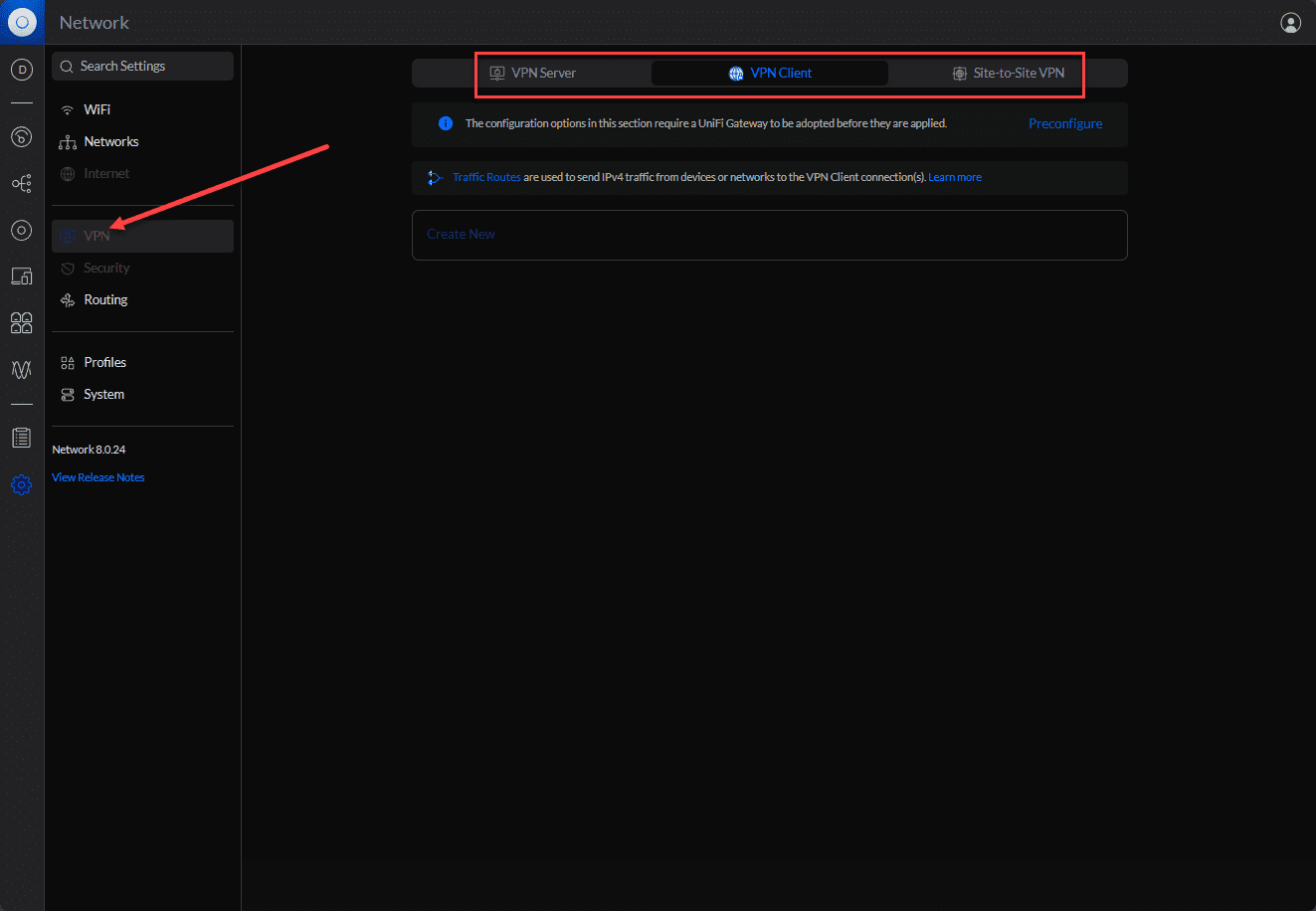Open the Topology icon in rail

tap(22, 183)
